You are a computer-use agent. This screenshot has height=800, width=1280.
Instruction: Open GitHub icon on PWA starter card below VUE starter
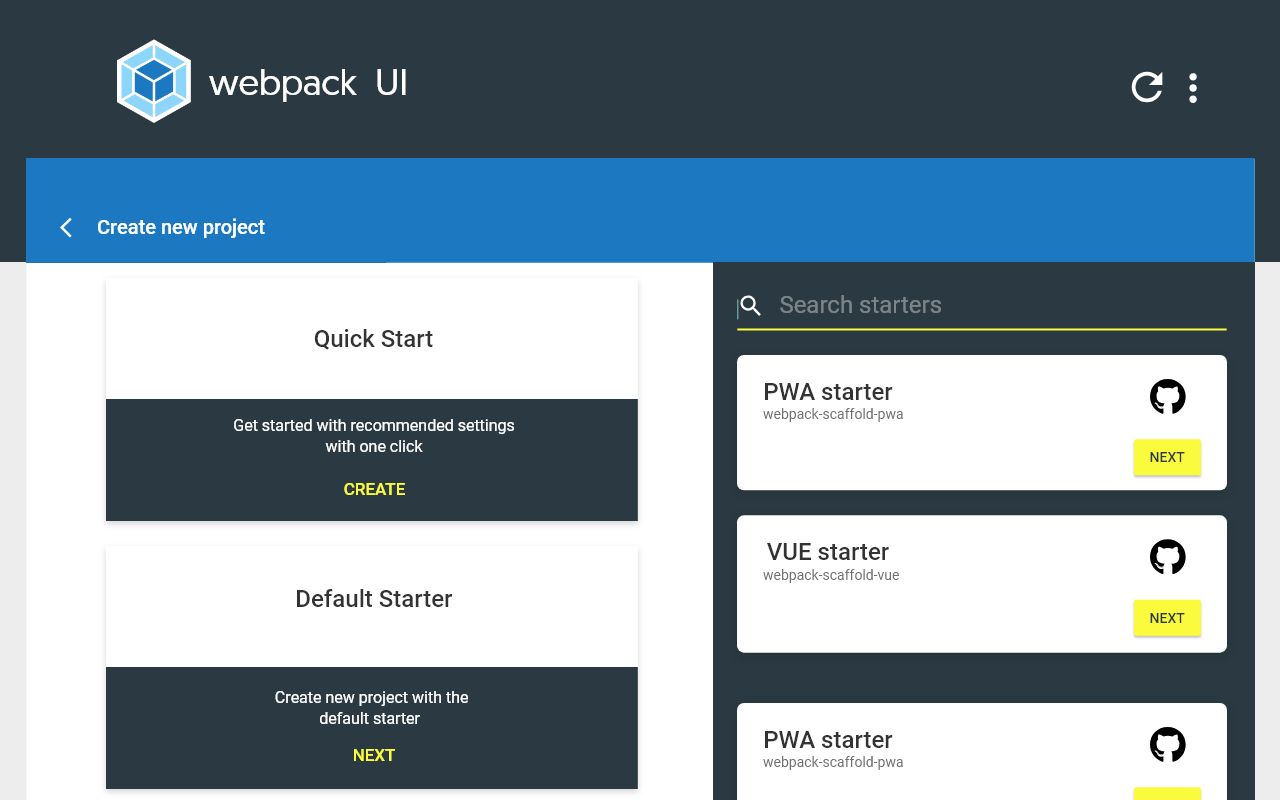[1168, 745]
